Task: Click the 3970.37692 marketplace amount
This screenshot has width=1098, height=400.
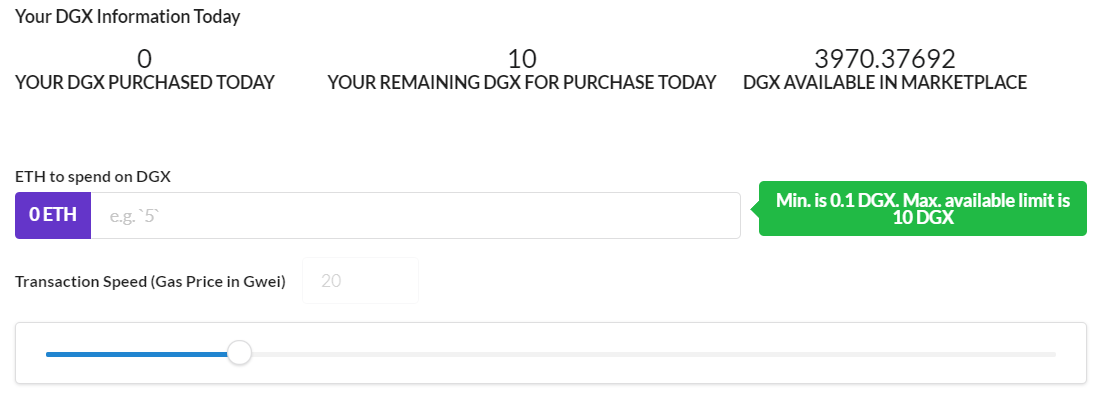Action: pyautogui.click(x=885, y=58)
